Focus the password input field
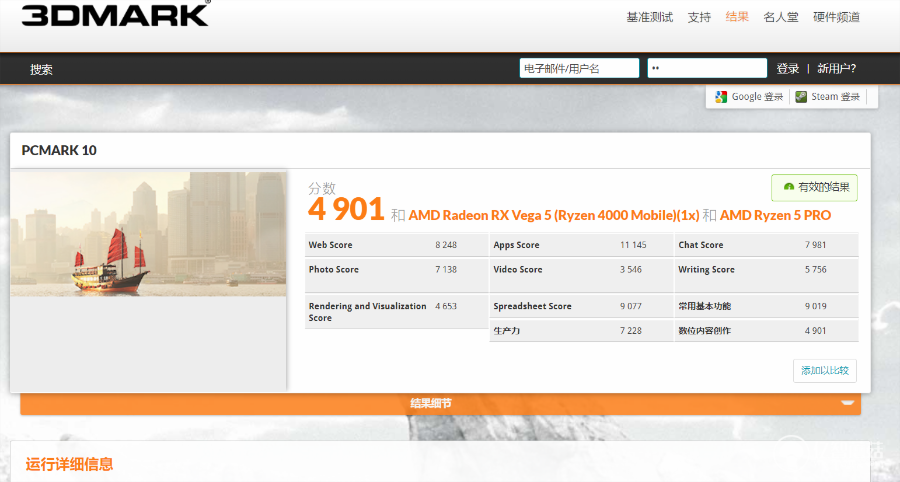The height and width of the screenshot is (482, 900). click(707, 68)
